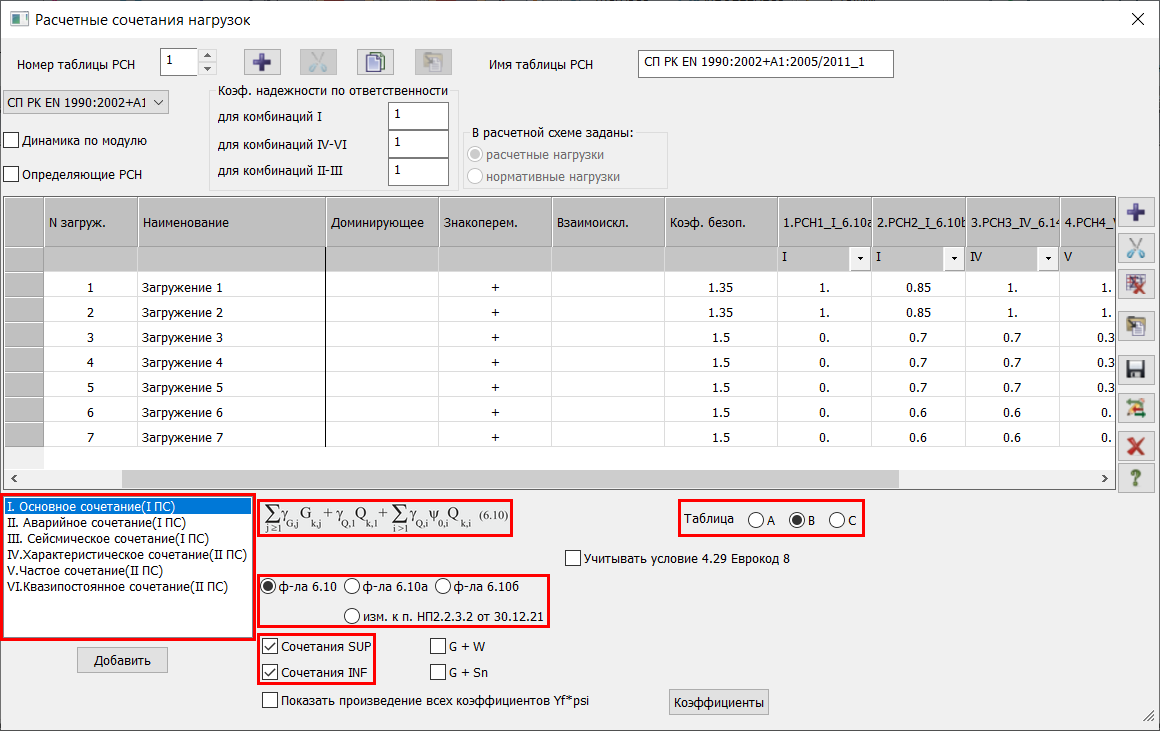The image size is (1160, 731).
Task: Choose Table C radio option
Action: (x=837, y=520)
